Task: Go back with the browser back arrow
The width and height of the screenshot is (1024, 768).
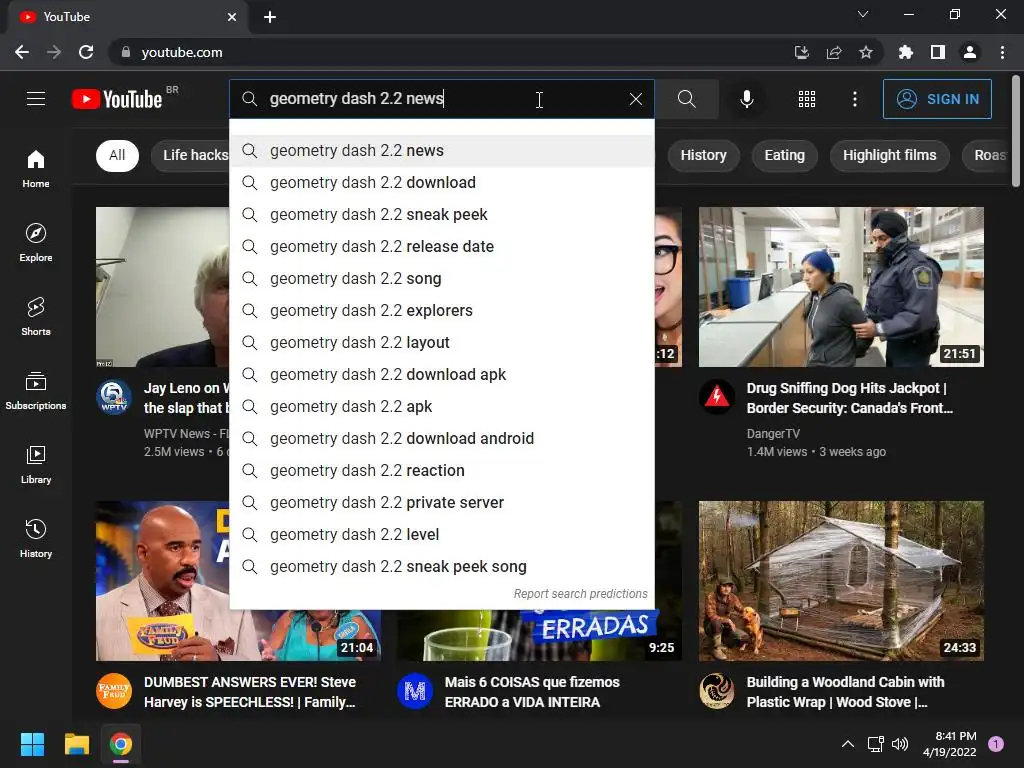Action: click(x=22, y=52)
